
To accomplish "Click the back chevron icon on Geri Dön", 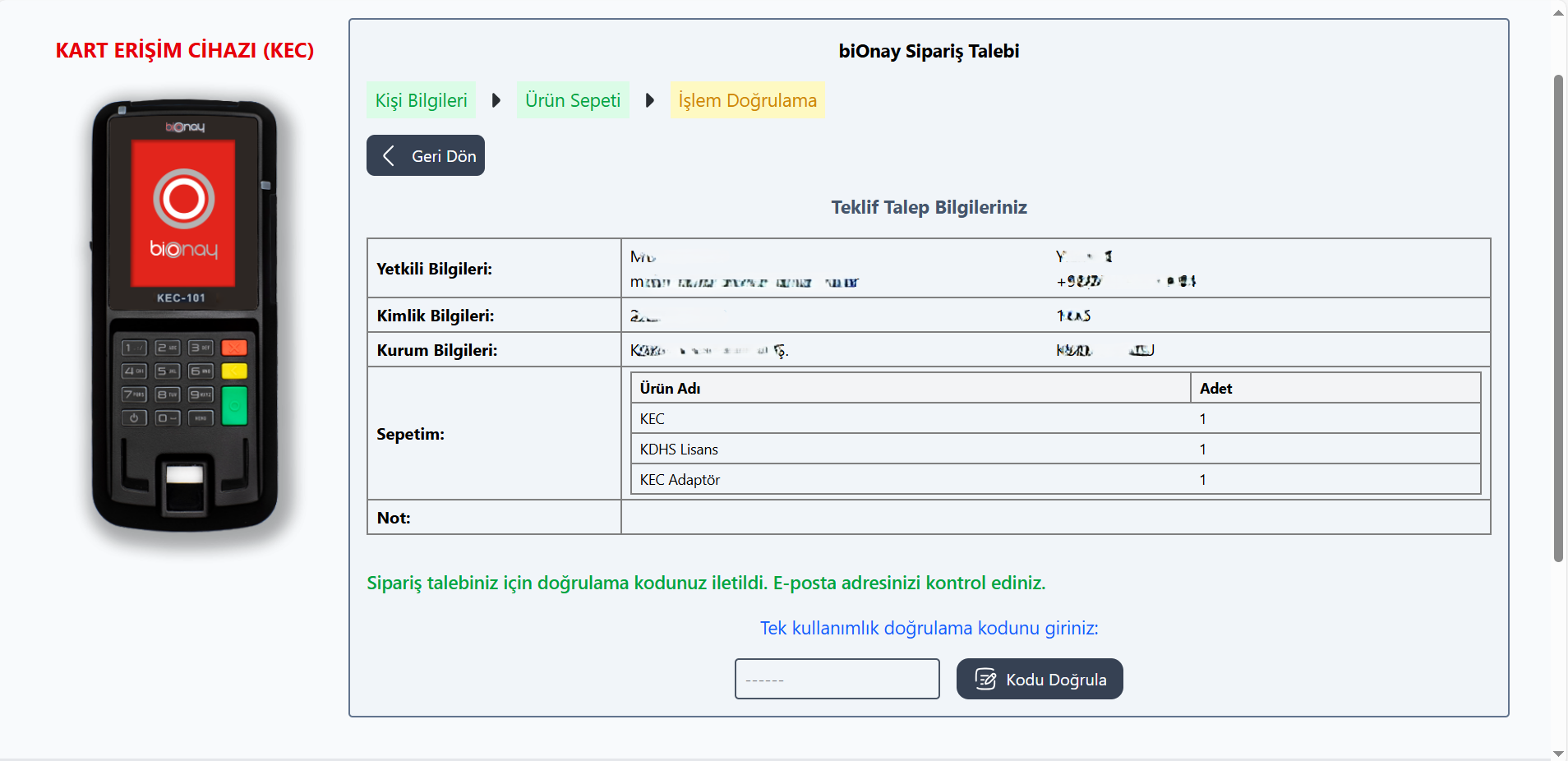I will [389, 156].
